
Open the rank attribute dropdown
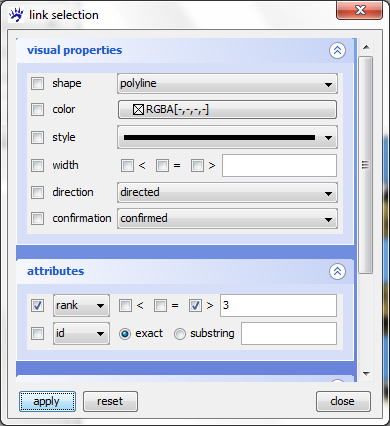point(81,305)
